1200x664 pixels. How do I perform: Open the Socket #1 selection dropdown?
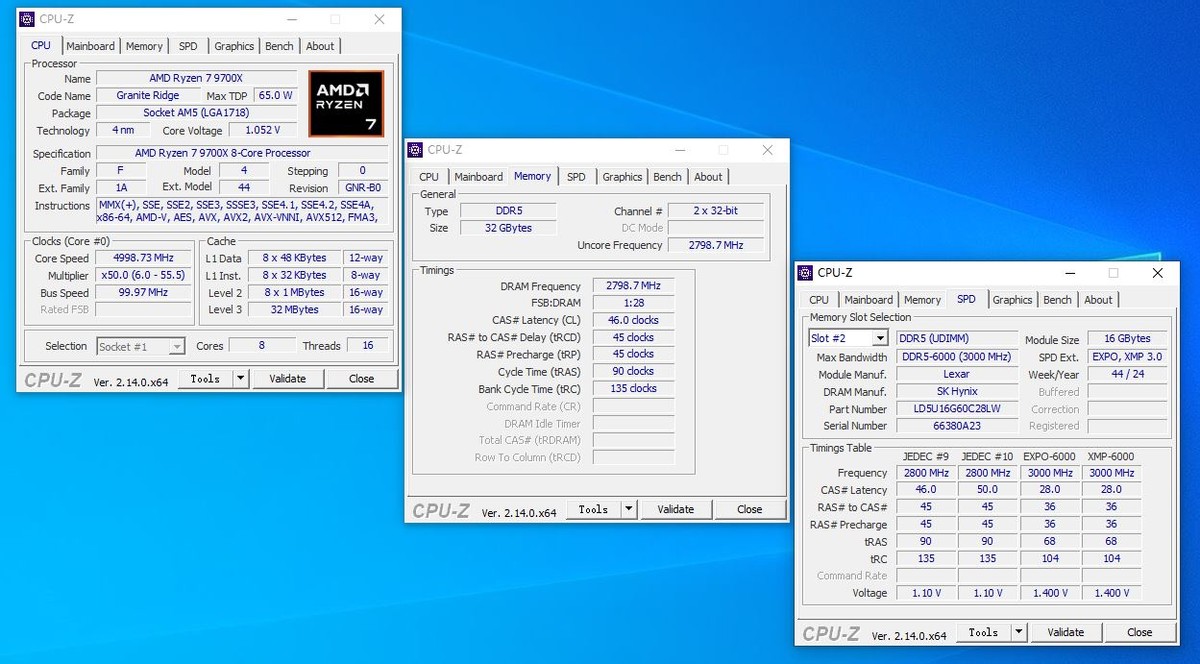[176, 347]
